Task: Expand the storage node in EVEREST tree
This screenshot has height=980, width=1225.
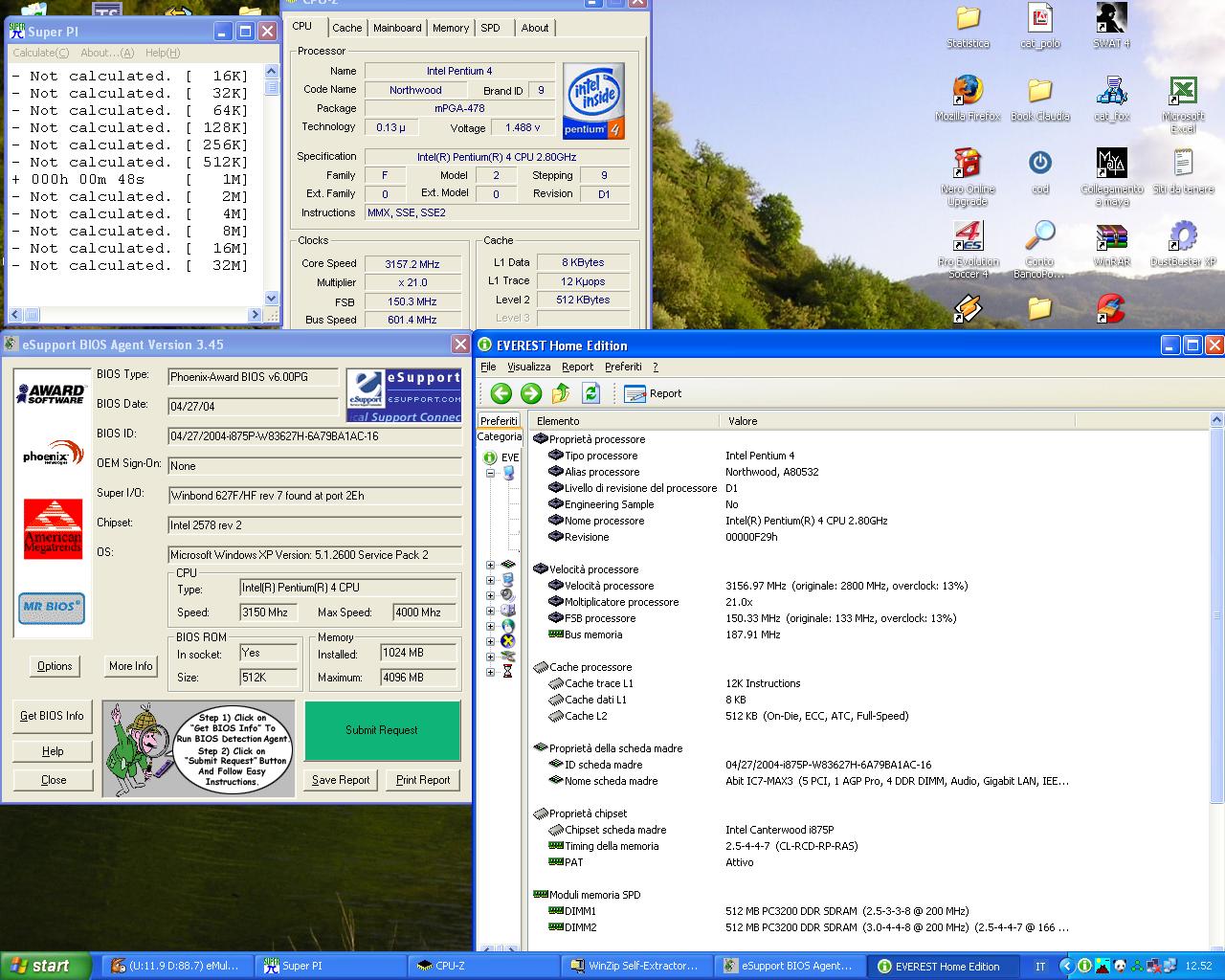Action: pyautogui.click(x=490, y=611)
